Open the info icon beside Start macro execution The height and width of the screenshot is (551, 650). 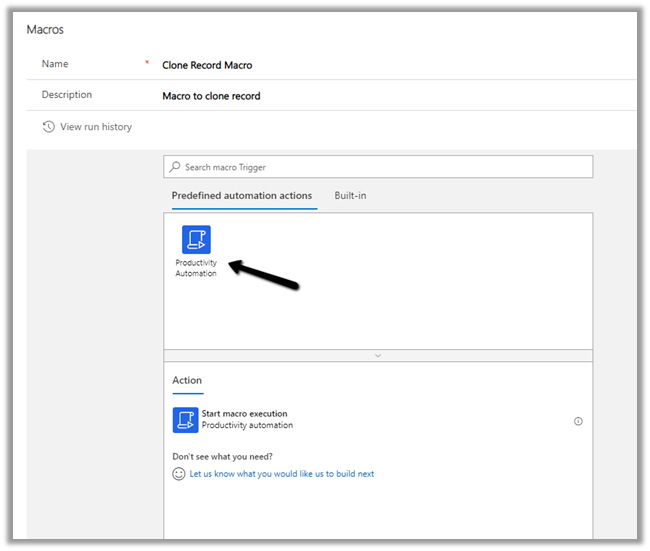[x=578, y=421]
